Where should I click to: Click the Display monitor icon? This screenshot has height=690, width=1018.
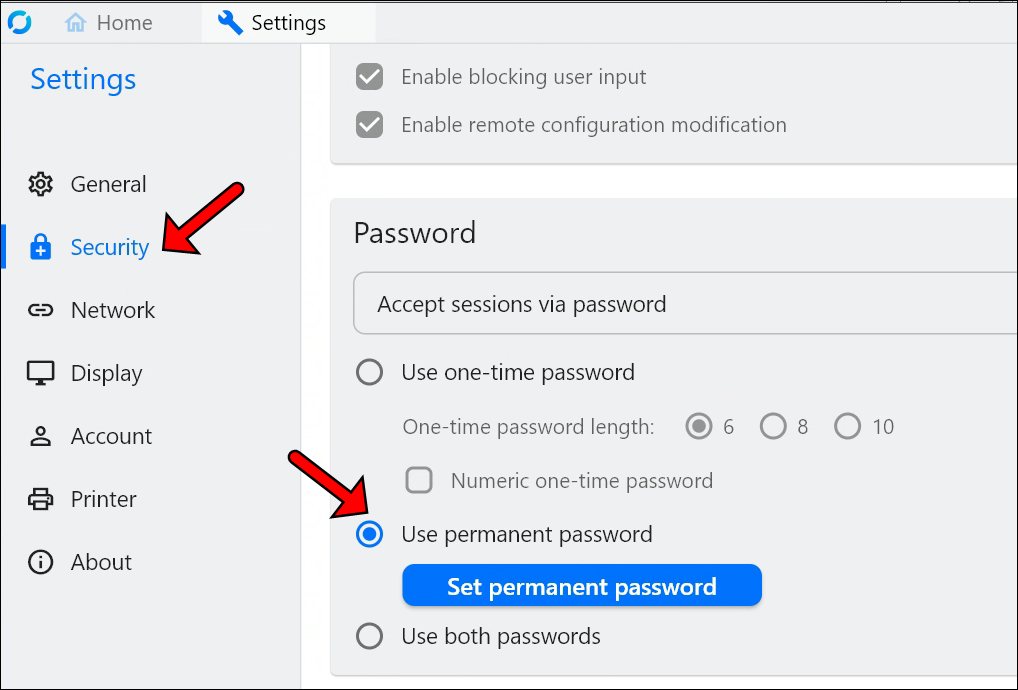point(41,373)
